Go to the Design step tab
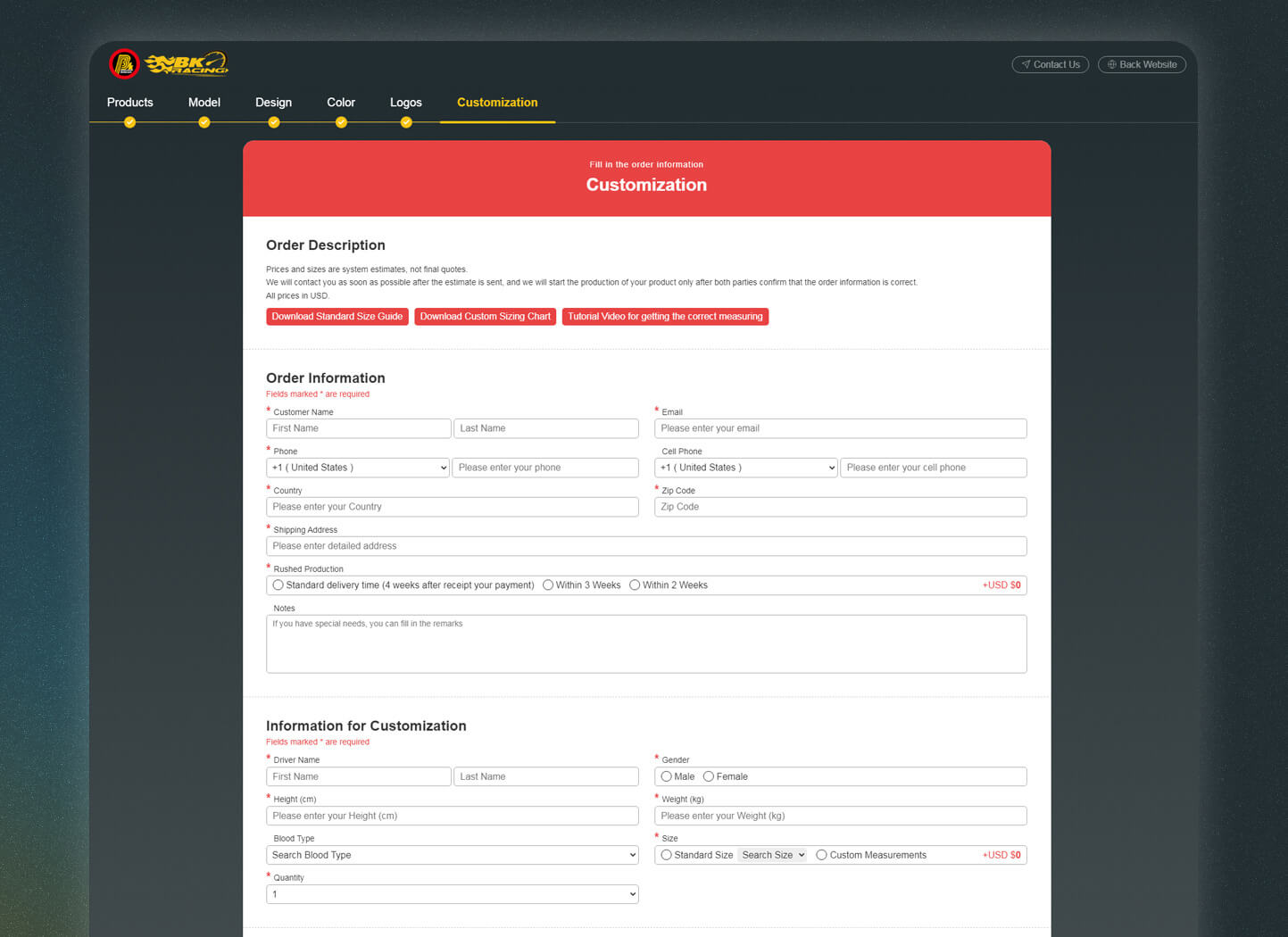The image size is (1288, 937). point(273,103)
